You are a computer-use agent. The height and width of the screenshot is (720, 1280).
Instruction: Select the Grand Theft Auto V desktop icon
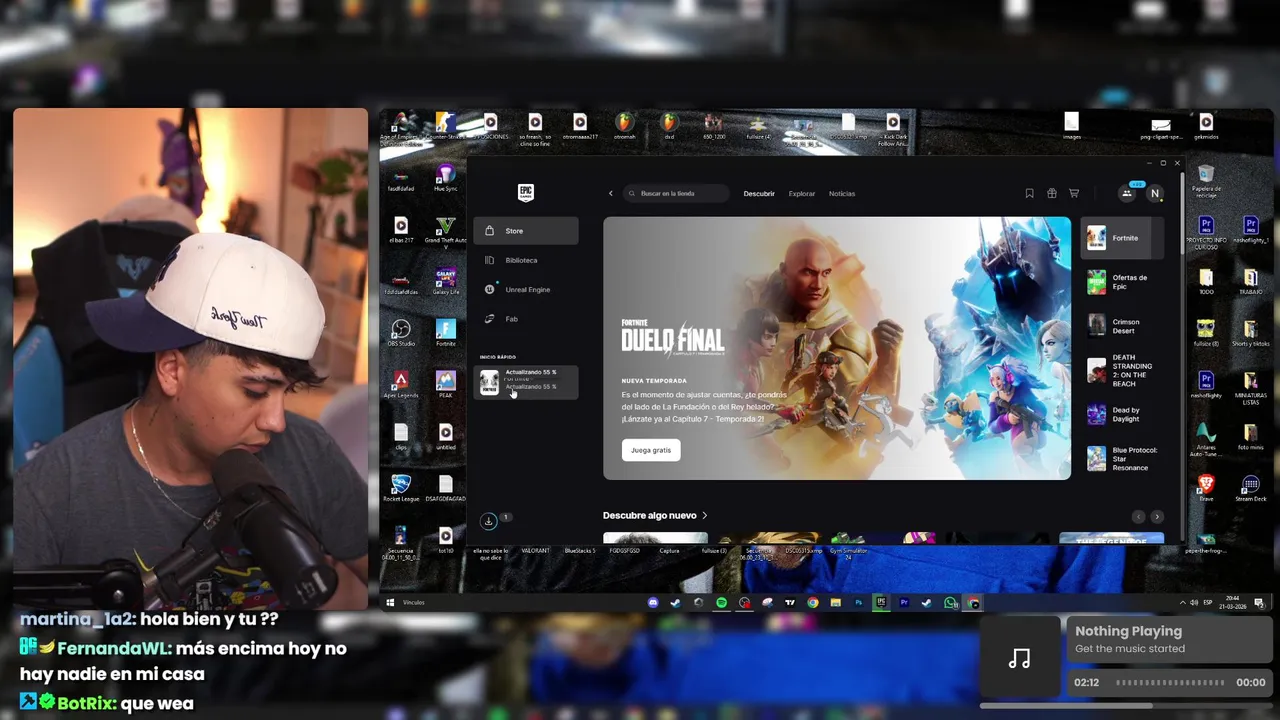445,232
